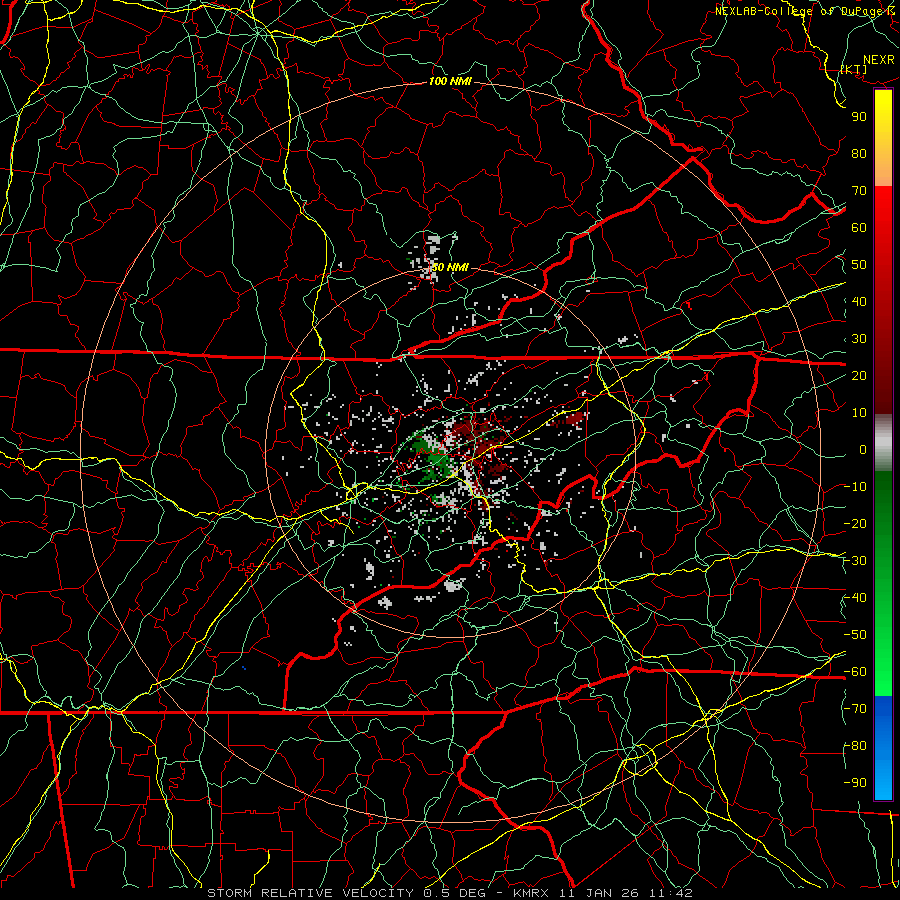Click the -70 value on the velocity scale
Screen dimensions: 900x900
pos(855,709)
